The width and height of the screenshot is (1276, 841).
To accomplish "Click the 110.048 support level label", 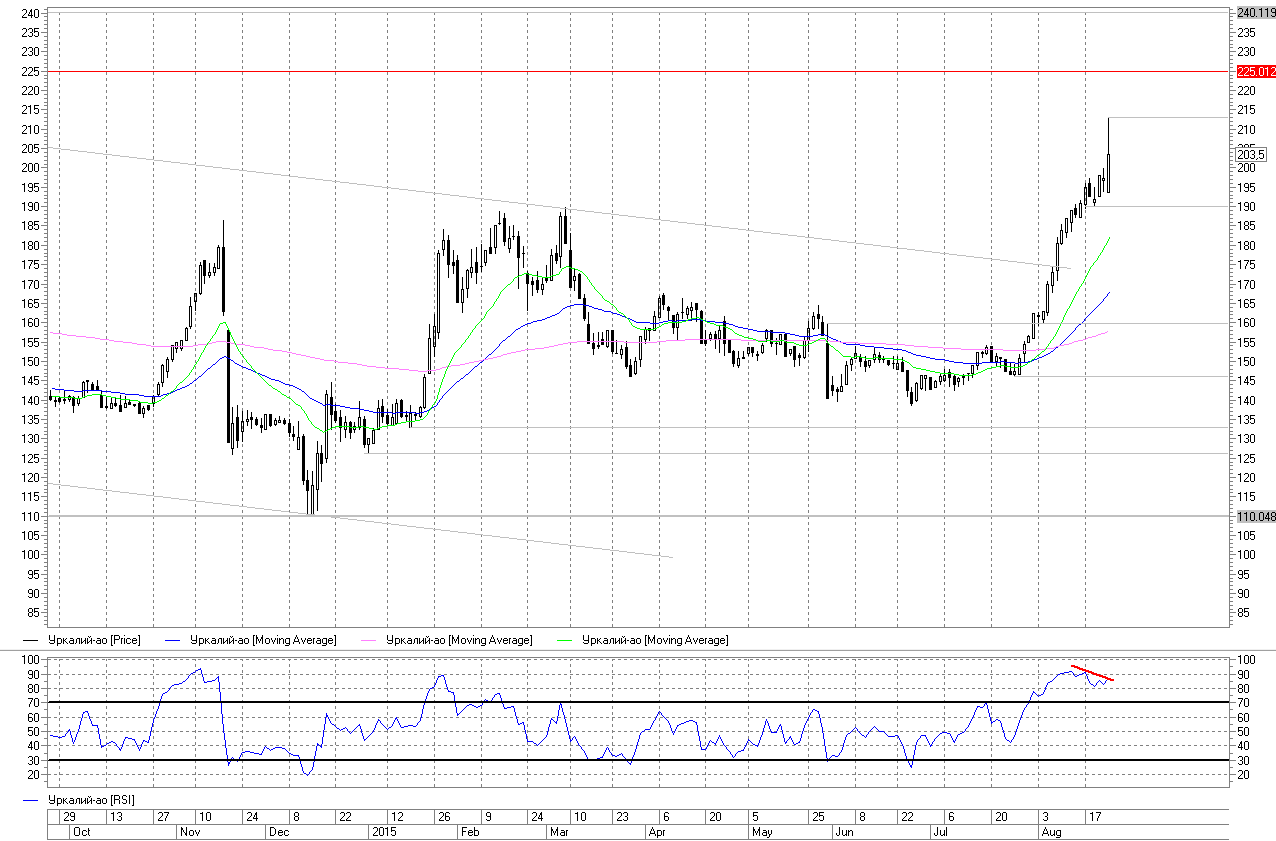I will coord(1256,516).
